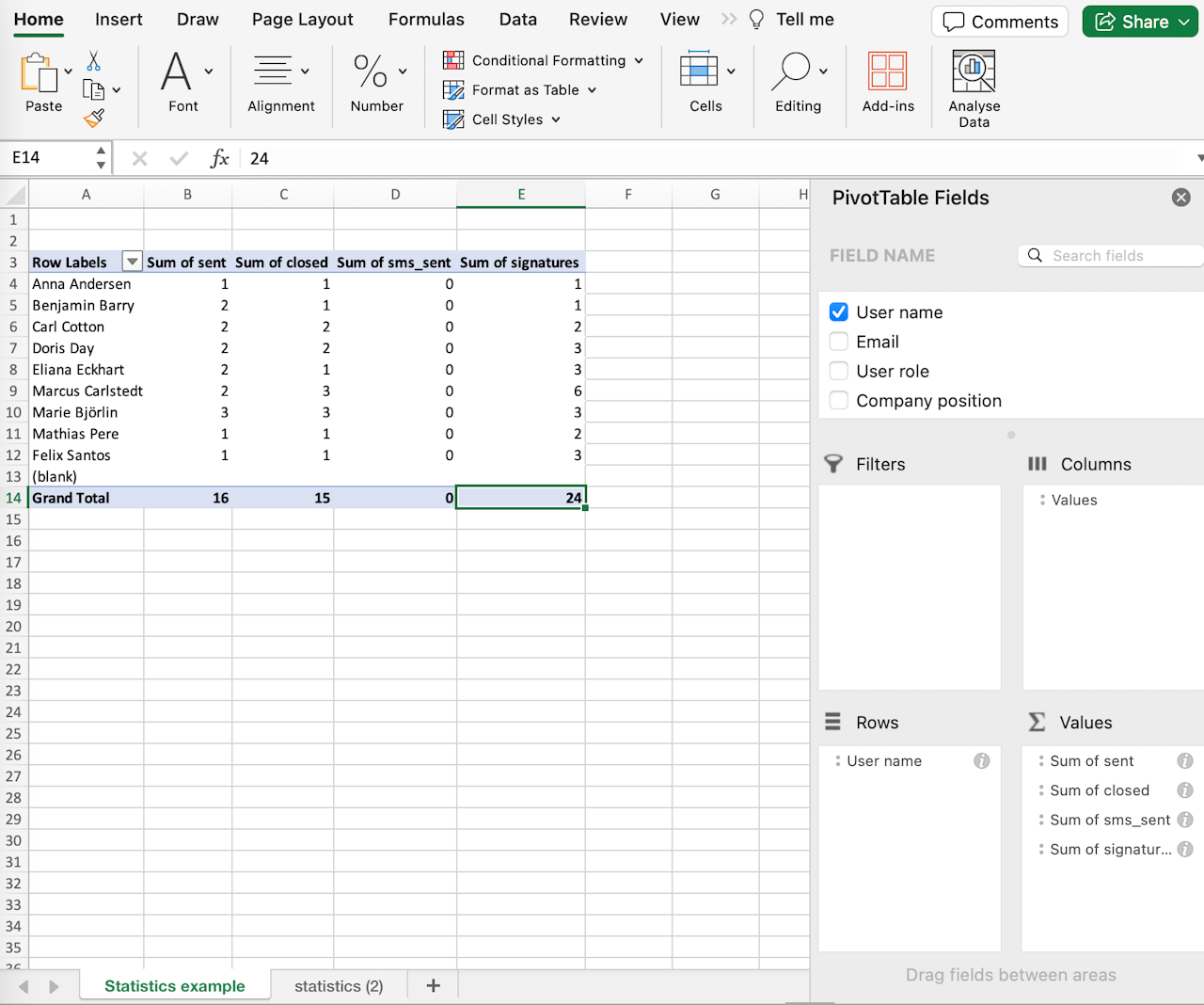The width and height of the screenshot is (1204, 1005).
Task: Click the Paste clipboard icon
Action: pyautogui.click(x=39, y=73)
